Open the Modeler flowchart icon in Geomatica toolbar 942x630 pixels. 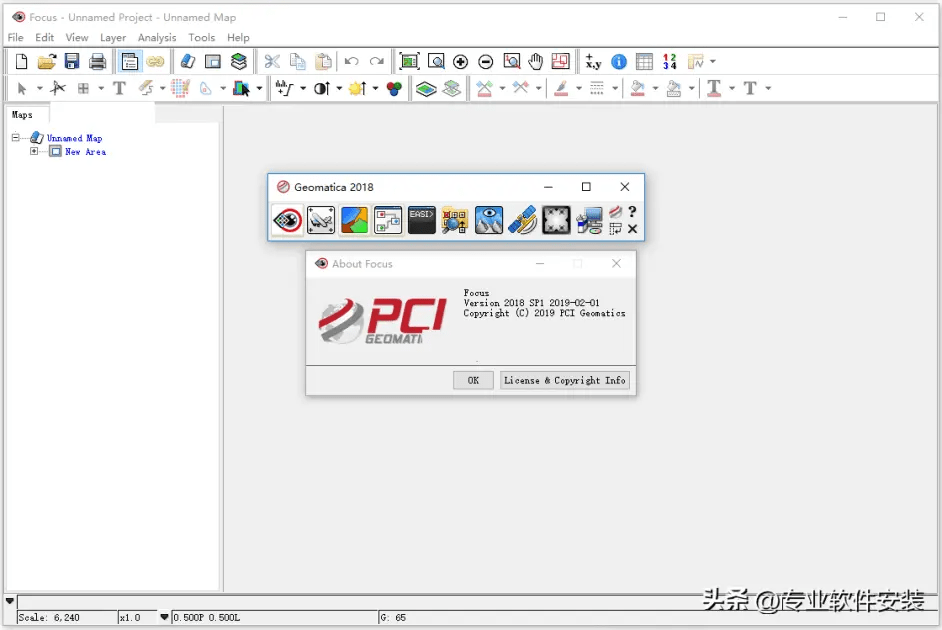[x=388, y=220]
